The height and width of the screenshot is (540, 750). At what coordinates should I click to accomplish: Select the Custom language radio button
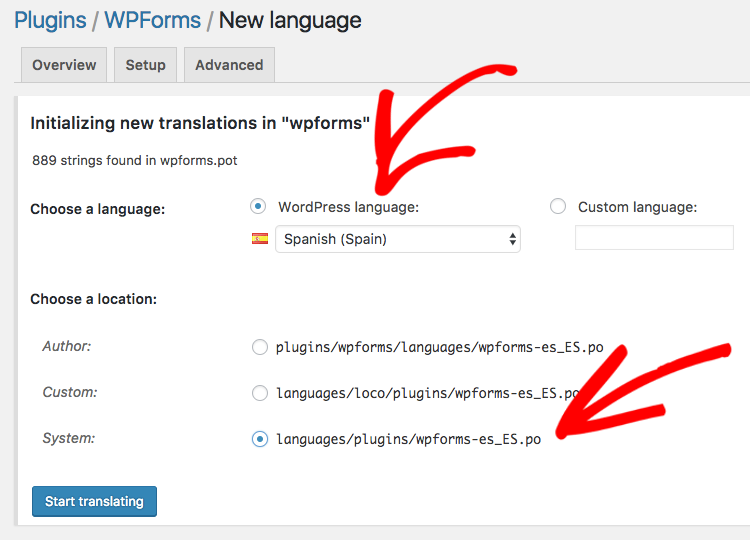(558, 207)
